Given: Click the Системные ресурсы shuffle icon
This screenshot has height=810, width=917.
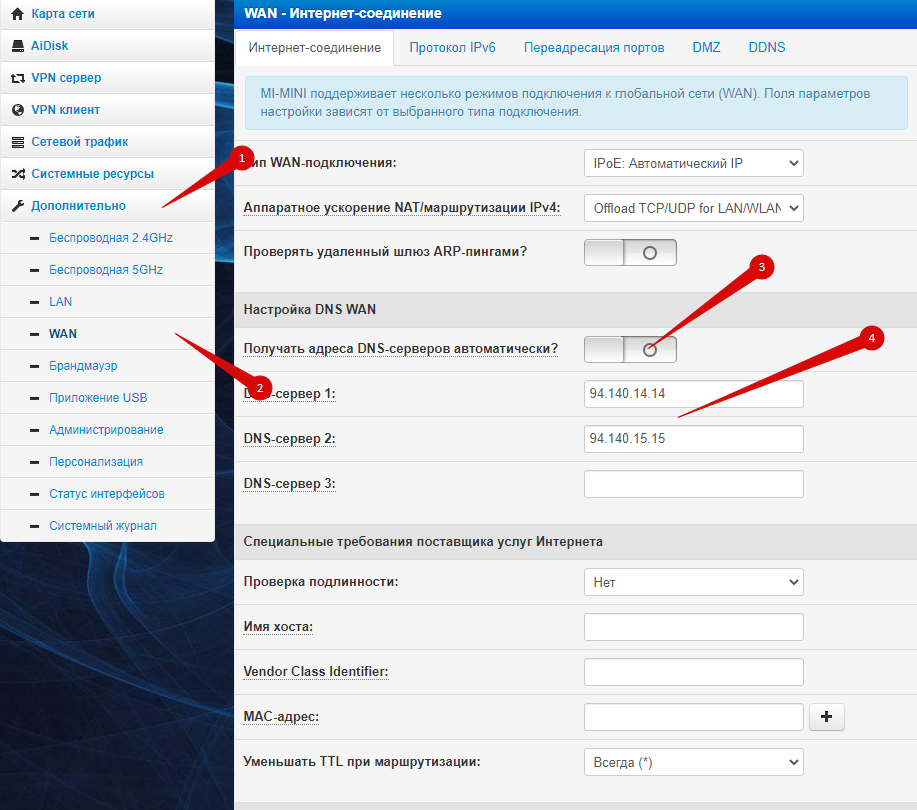Looking at the screenshot, I should click(x=18, y=174).
